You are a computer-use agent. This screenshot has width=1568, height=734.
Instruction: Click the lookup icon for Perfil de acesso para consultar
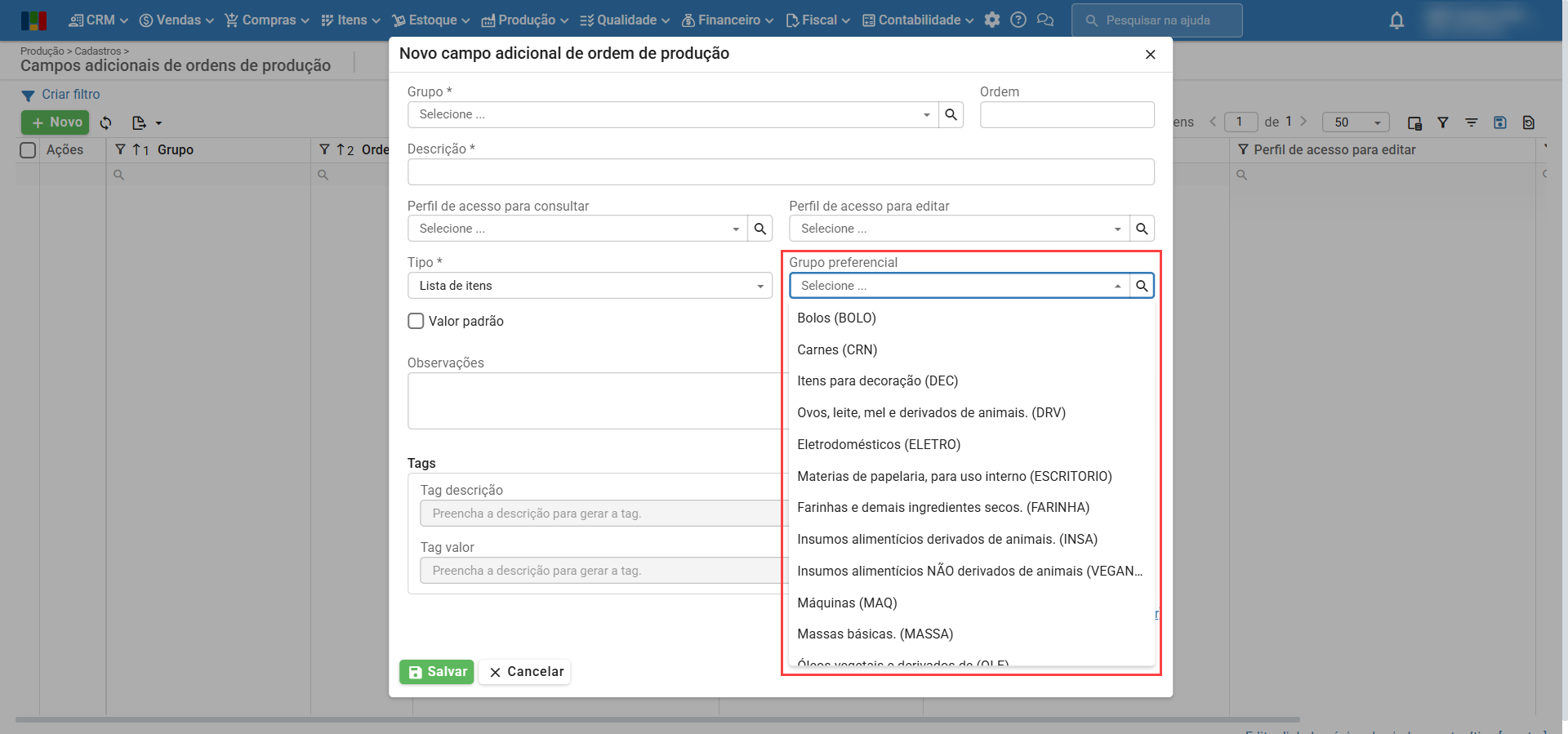coord(759,229)
